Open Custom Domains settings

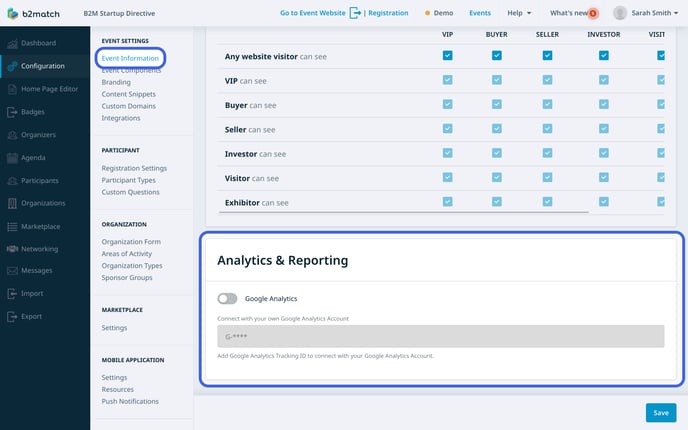click(129, 106)
